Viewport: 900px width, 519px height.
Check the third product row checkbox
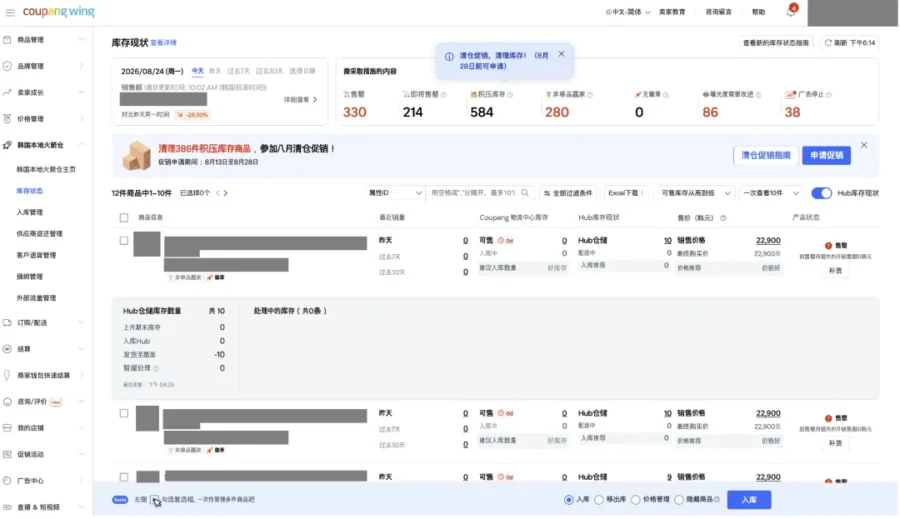click(x=124, y=478)
